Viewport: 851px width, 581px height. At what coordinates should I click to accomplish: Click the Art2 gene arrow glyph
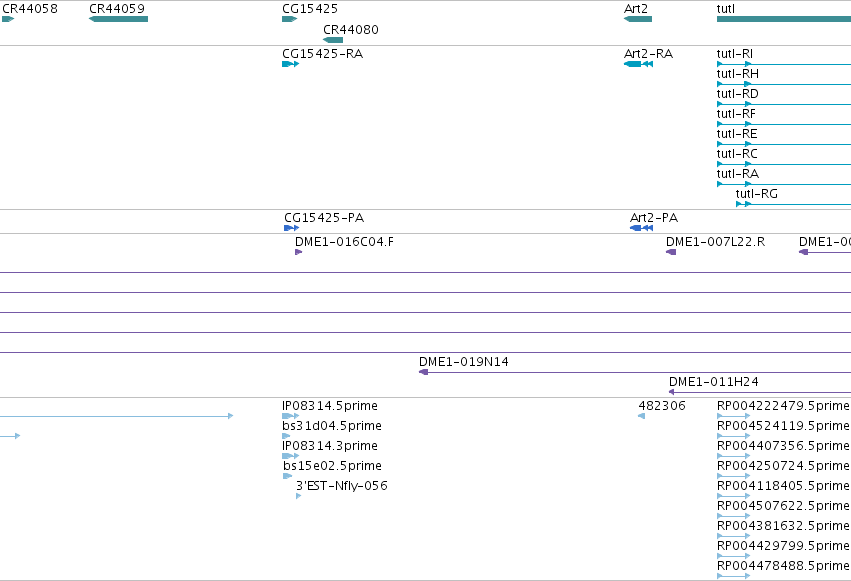[638, 19]
